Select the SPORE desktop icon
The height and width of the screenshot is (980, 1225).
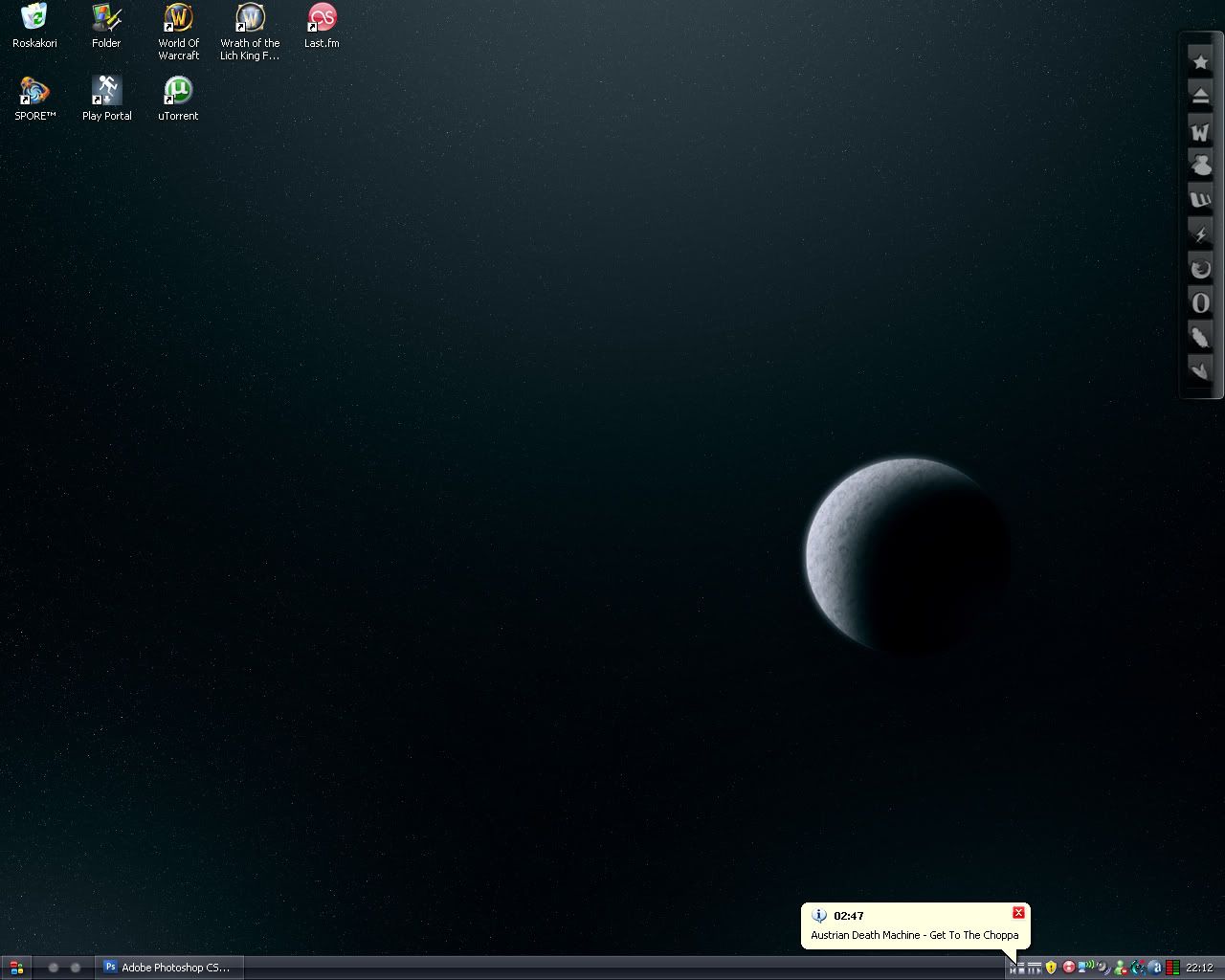click(x=34, y=91)
